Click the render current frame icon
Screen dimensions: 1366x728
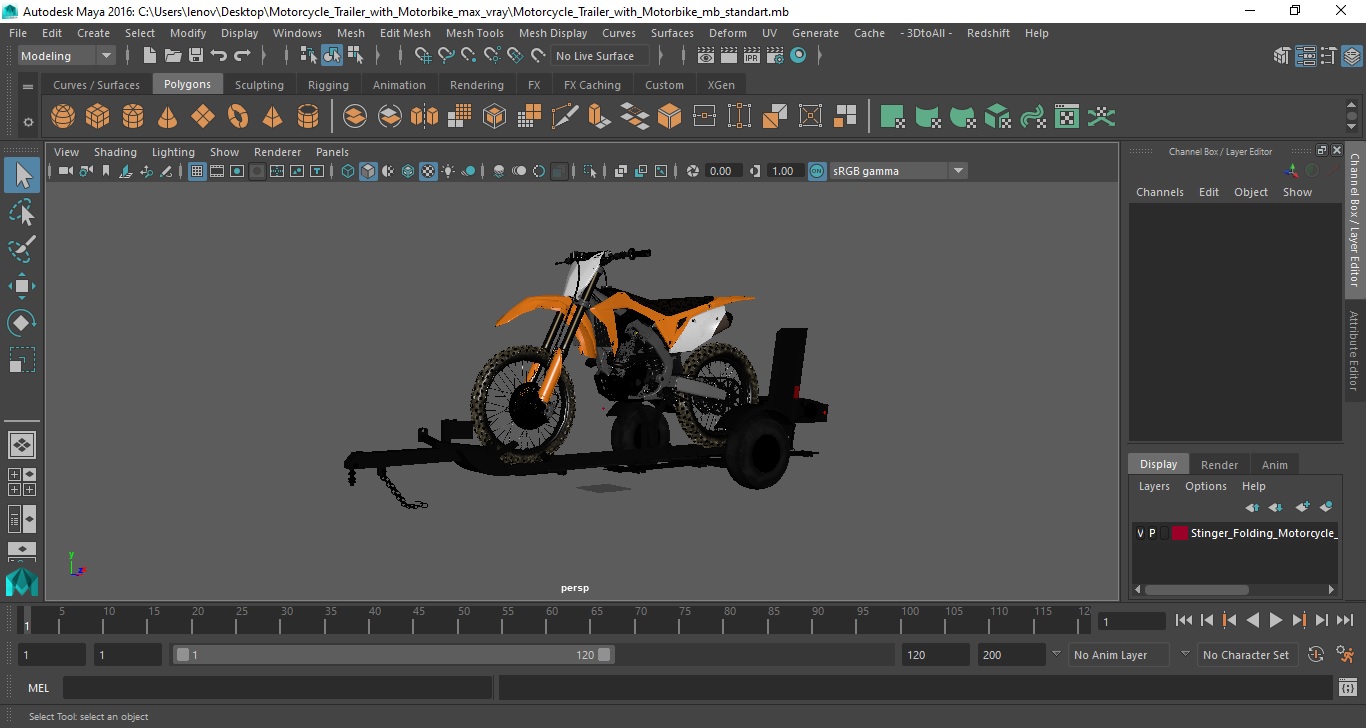click(728, 56)
